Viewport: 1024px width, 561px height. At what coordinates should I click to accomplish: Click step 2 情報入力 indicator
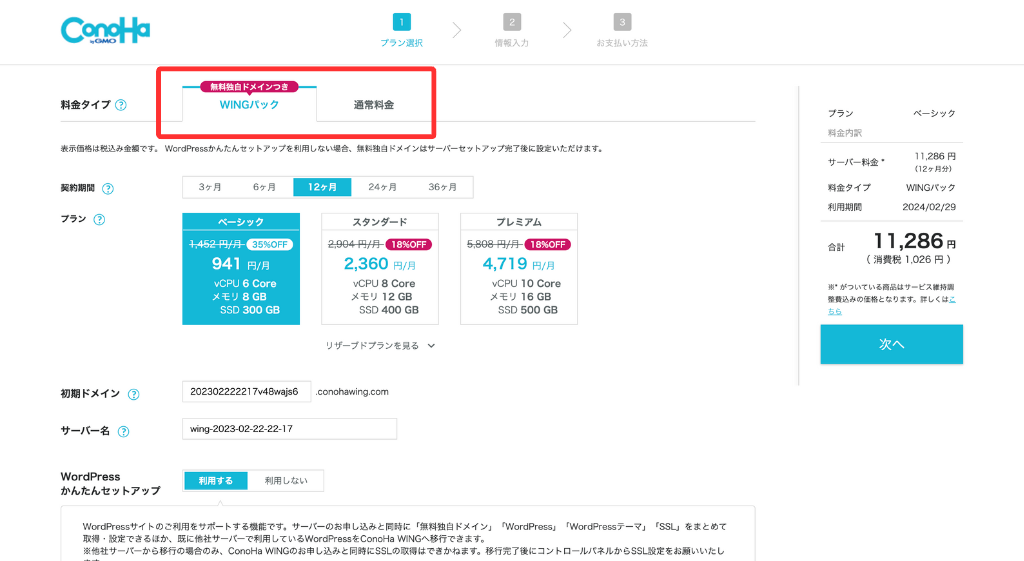tap(512, 30)
